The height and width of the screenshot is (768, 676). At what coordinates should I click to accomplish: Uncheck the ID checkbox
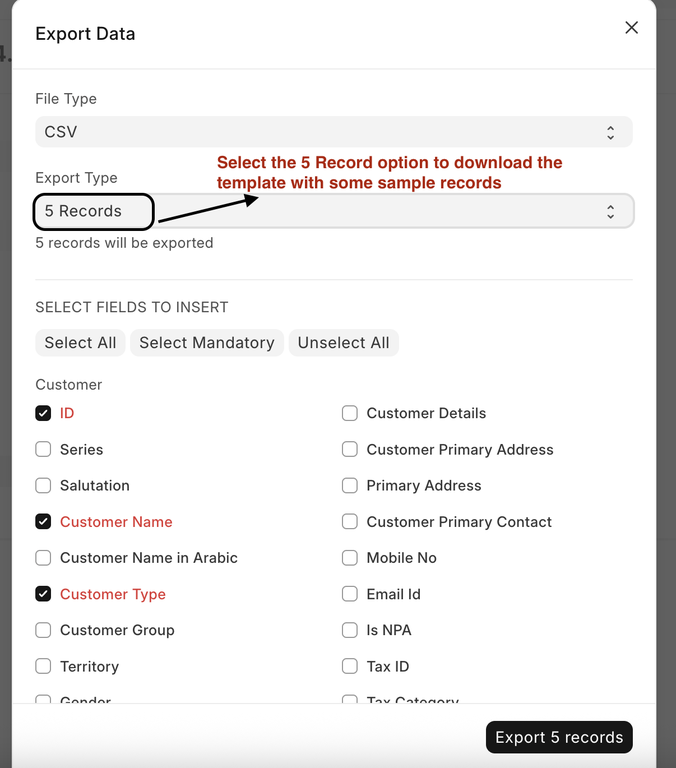click(x=43, y=413)
